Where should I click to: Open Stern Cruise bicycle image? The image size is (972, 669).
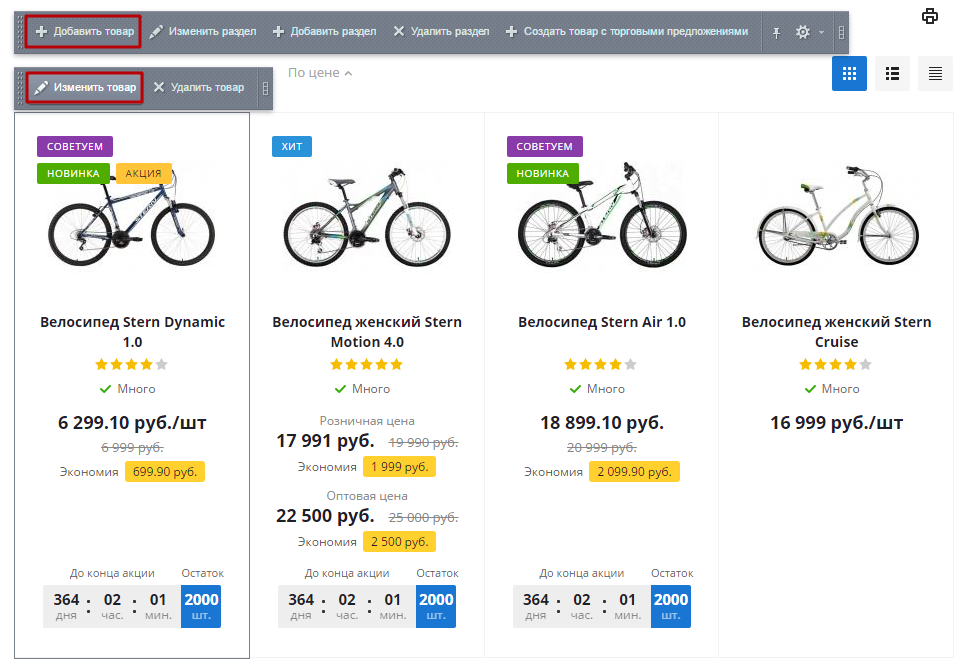point(837,216)
